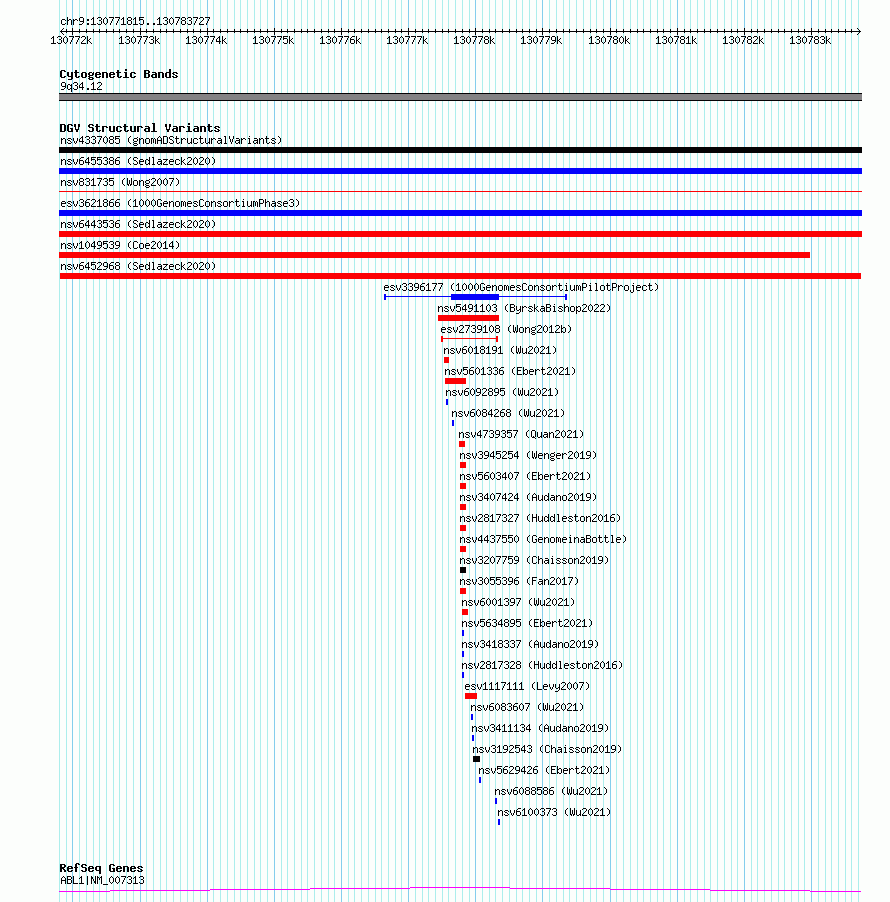The image size is (890, 902).
Task: Open variant nsv6001397 (Wu2021)
Action: tap(518, 602)
